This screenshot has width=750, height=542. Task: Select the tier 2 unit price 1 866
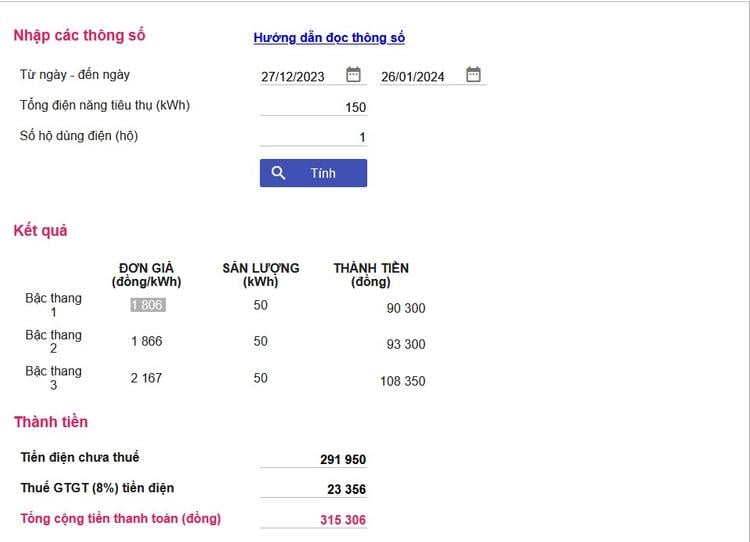pos(146,341)
